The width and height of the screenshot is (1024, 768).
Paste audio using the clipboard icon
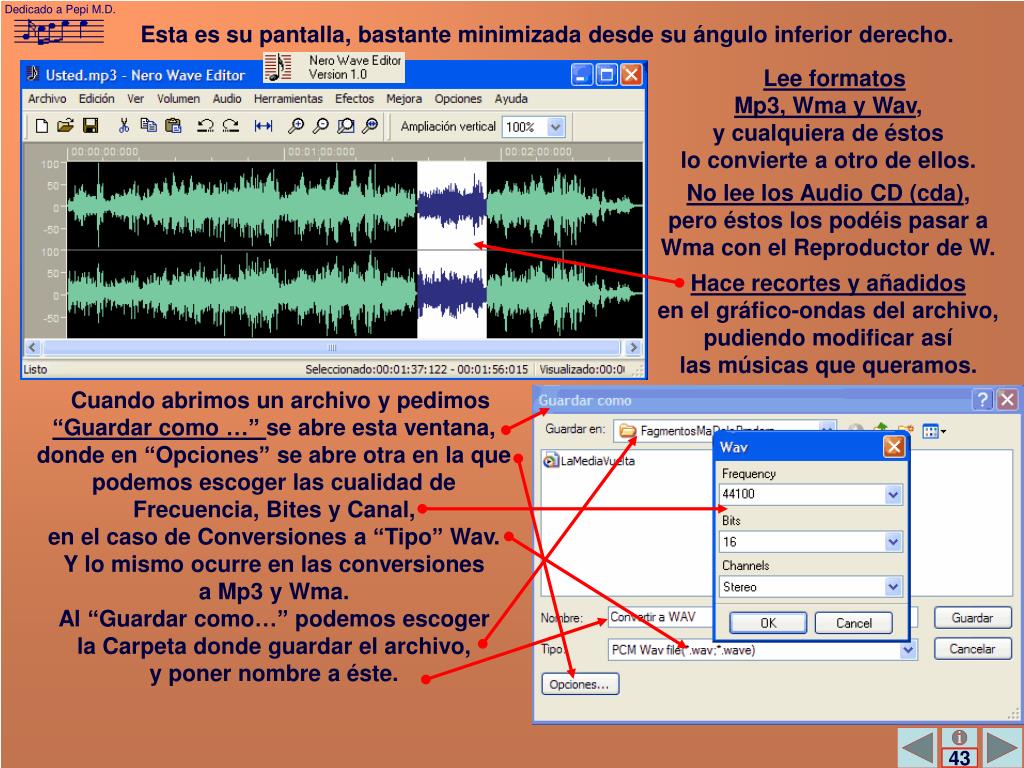point(173,126)
